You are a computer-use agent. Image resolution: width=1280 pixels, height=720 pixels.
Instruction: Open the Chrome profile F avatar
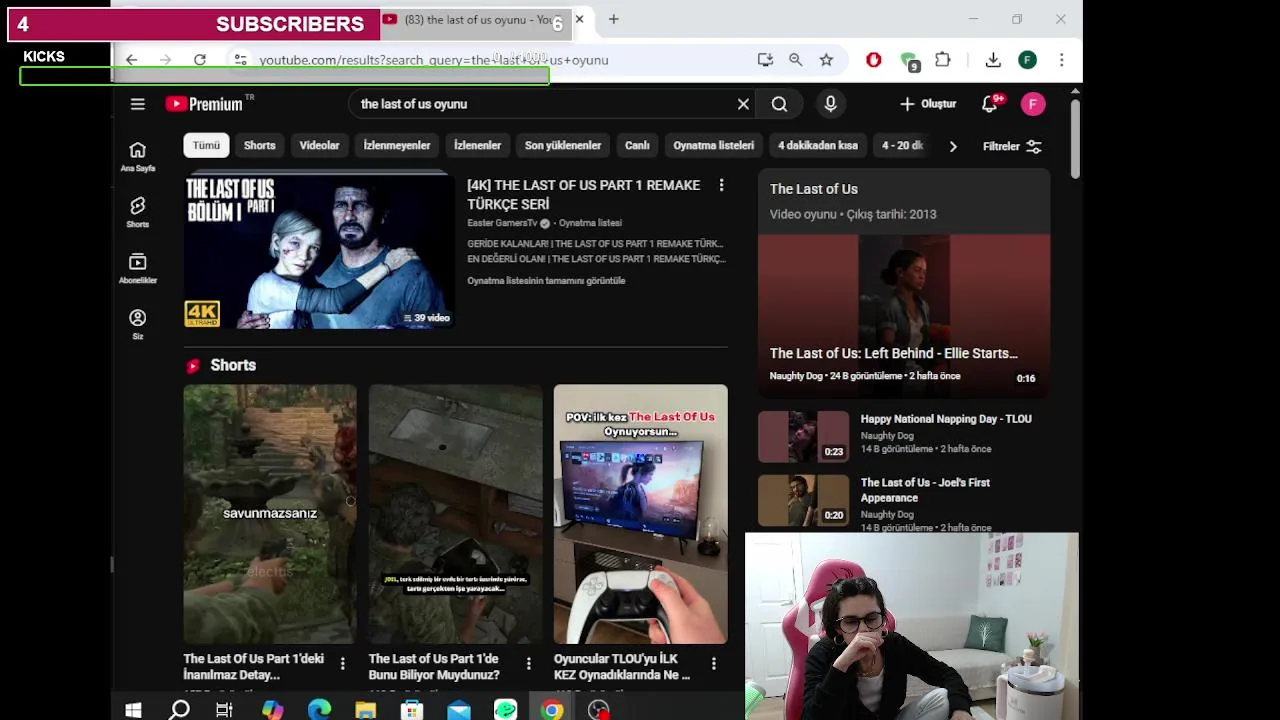click(x=1028, y=60)
